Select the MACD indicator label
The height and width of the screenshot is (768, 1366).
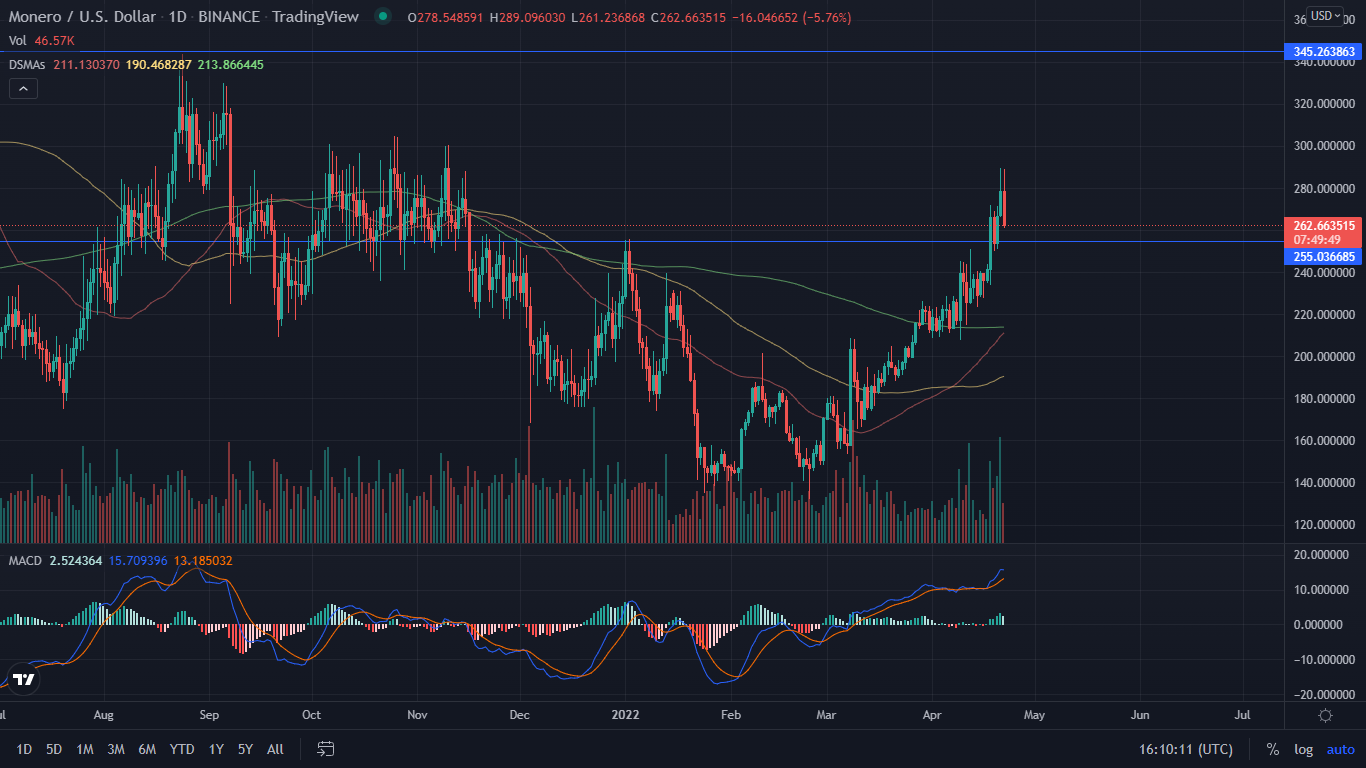click(x=25, y=561)
